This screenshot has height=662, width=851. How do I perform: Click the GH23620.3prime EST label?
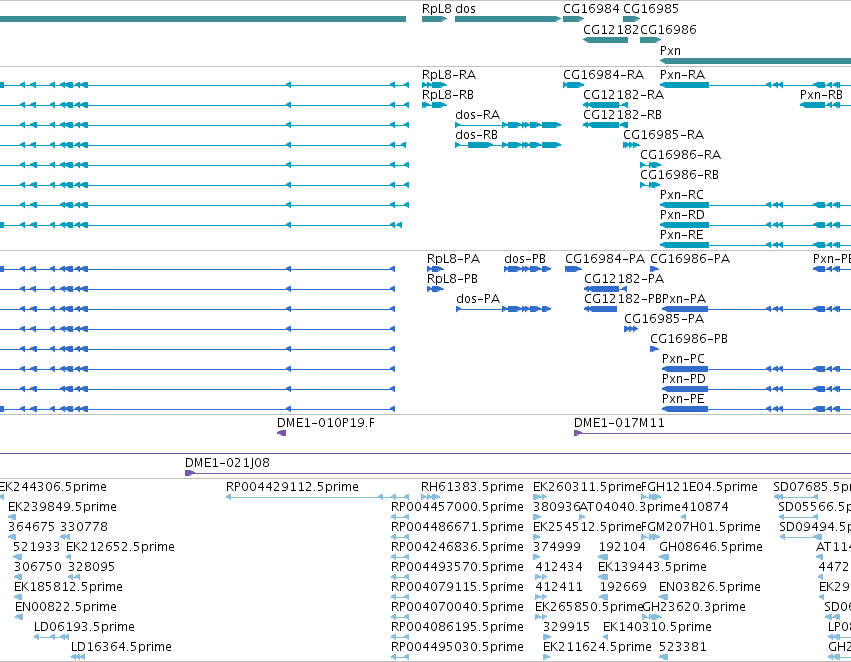tap(694, 608)
